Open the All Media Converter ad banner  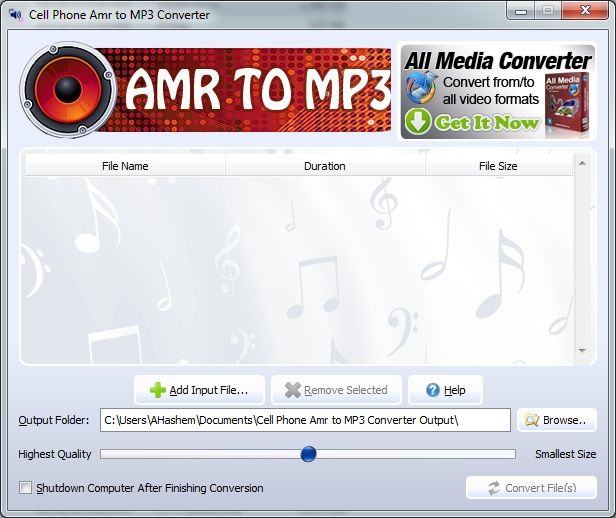(x=497, y=92)
